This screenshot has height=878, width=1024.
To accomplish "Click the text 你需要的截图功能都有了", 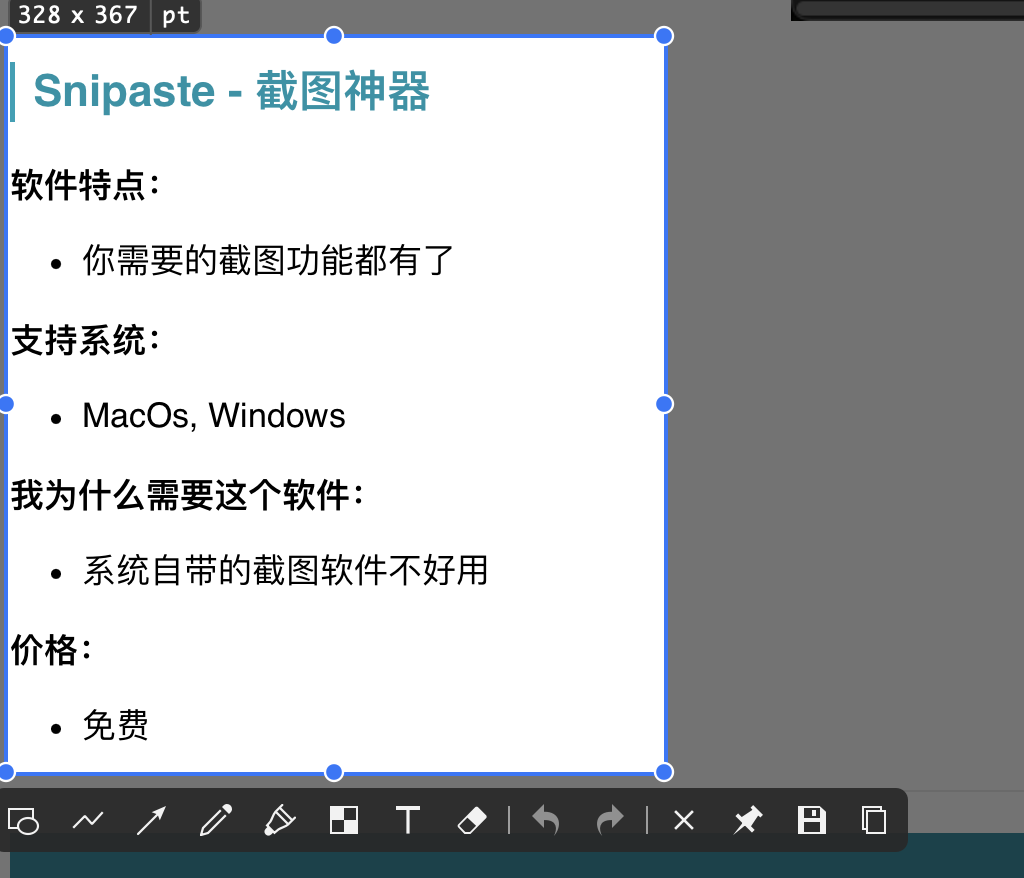I will tap(268, 260).
